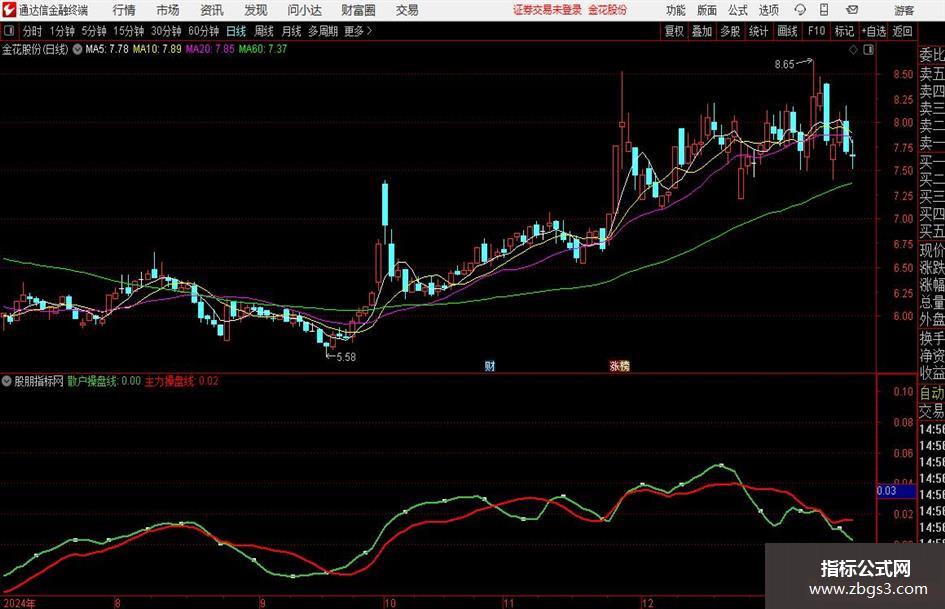945x609 pixels.
Task: Open the 交易 menu
Action: click(407, 10)
